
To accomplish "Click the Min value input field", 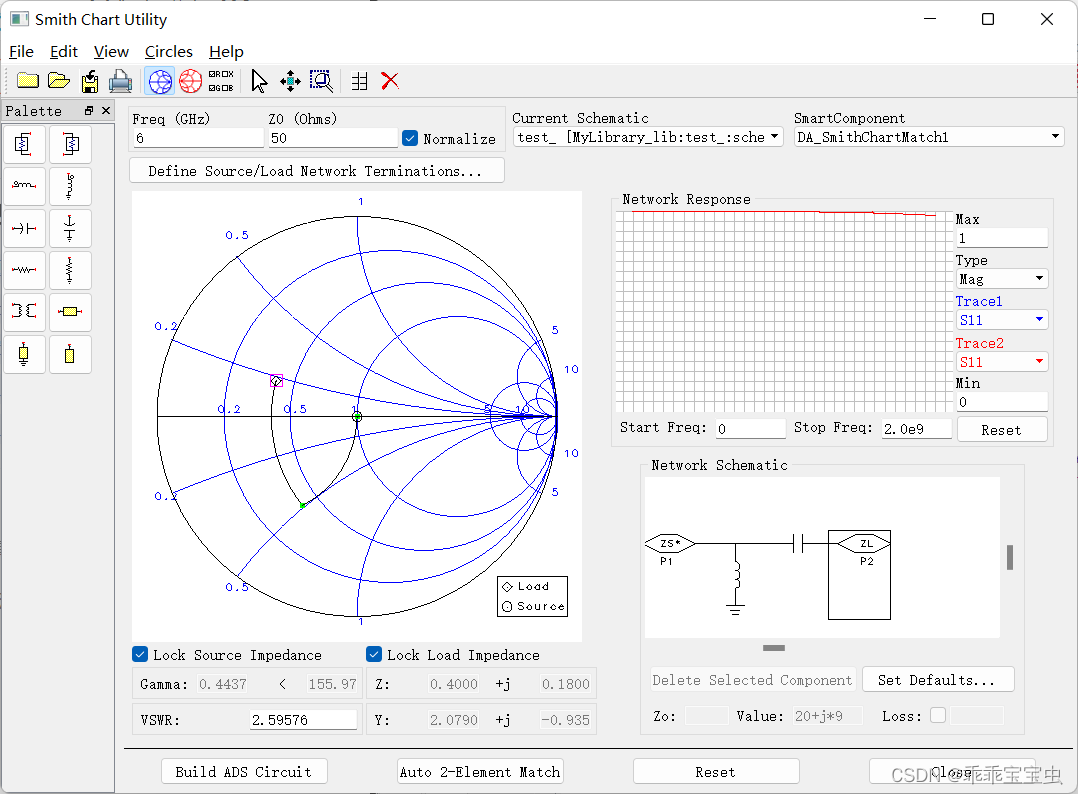I will [x=1002, y=401].
